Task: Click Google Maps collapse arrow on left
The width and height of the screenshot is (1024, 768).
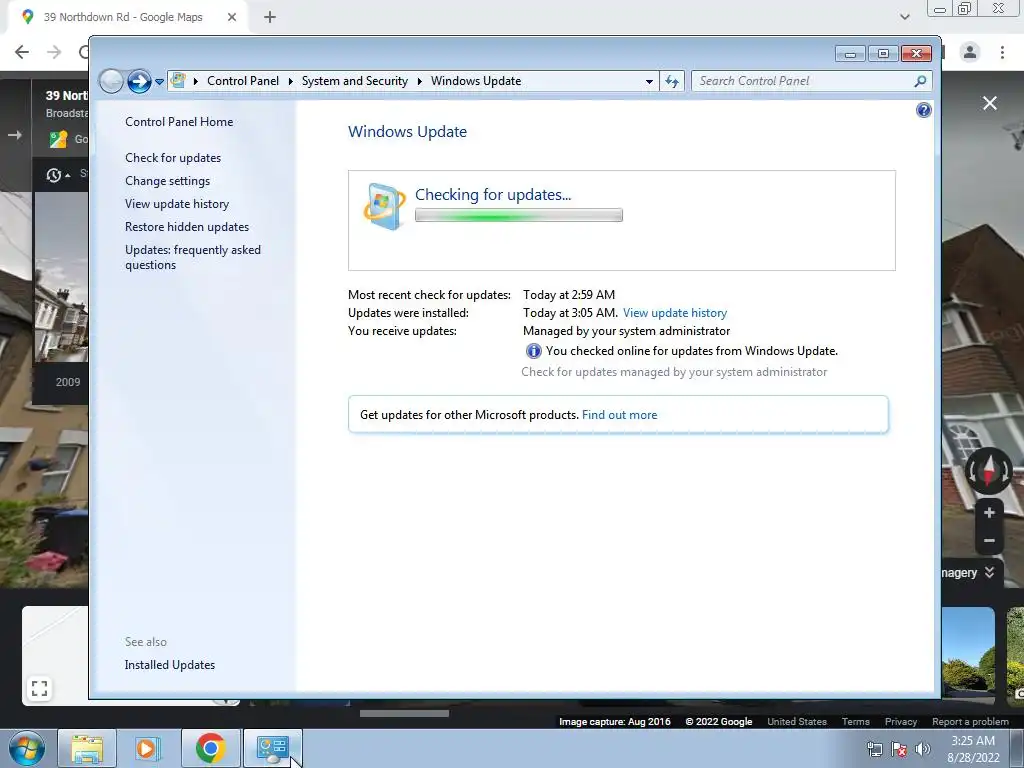Action: (14, 135)
